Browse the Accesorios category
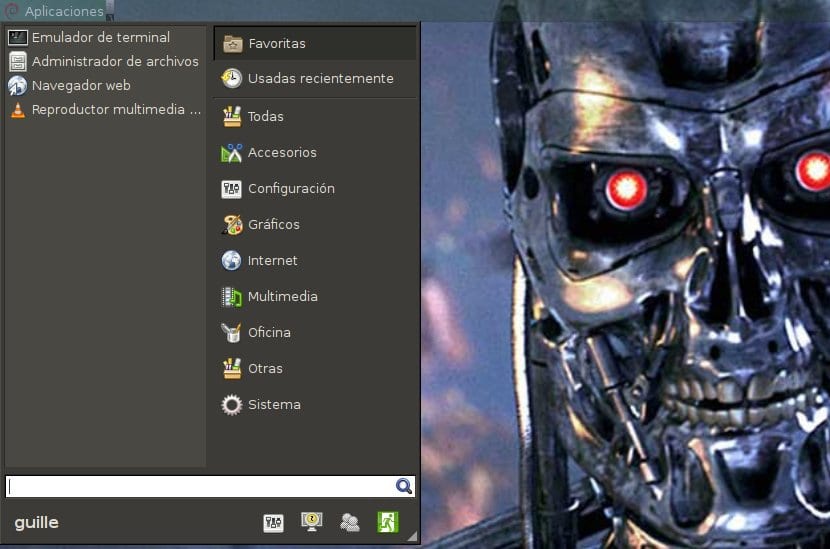Screen dimensions: 830x549 point(315,152)
